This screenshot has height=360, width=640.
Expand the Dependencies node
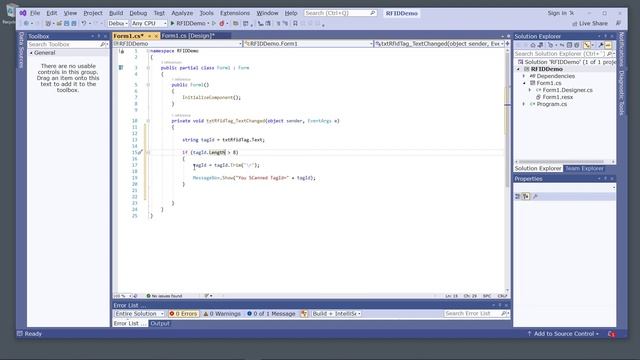coord(524,76)
